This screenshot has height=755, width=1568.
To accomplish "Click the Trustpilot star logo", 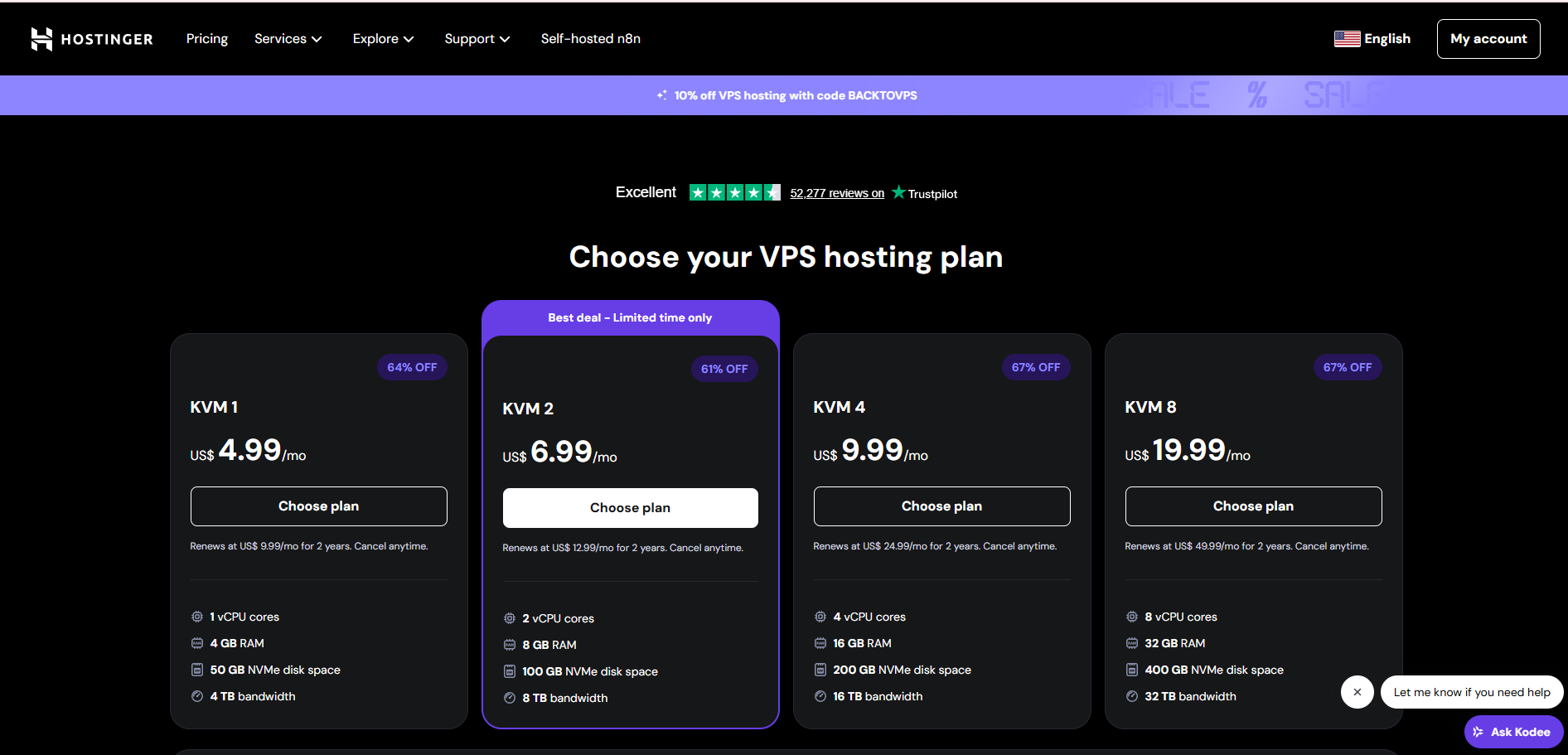I will (x=898, y=192).
